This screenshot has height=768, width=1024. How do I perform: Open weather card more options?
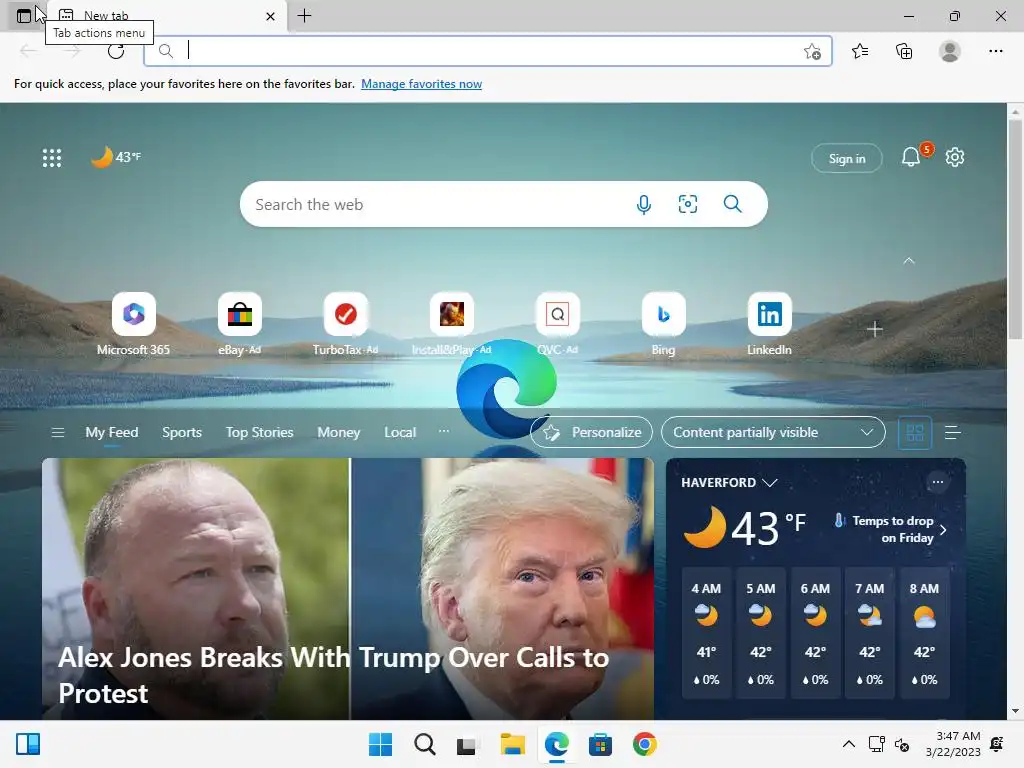(x=938, y=482)
